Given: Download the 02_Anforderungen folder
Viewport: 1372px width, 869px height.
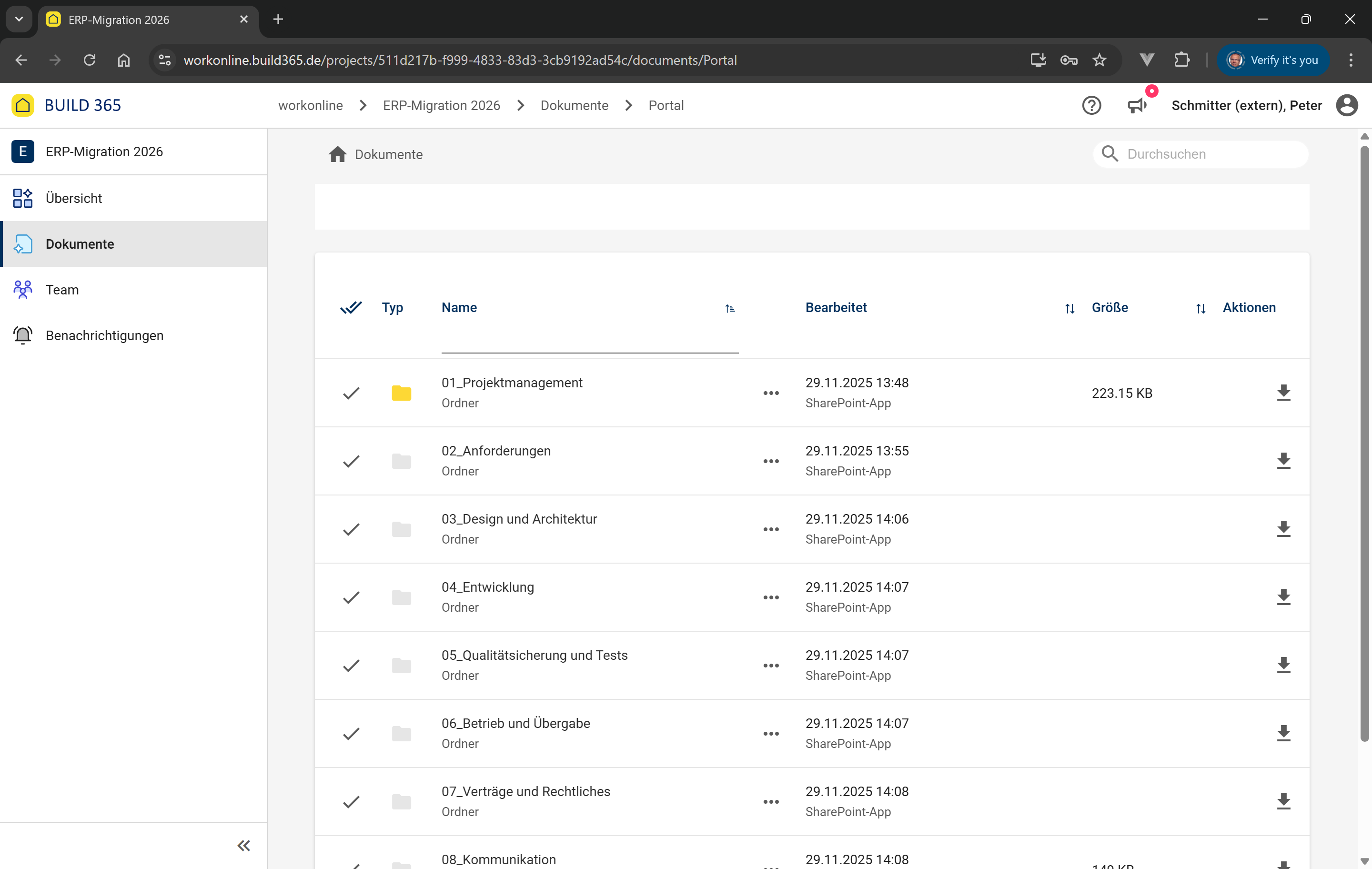Looking at the screenshot, I should pos(1283,460).
